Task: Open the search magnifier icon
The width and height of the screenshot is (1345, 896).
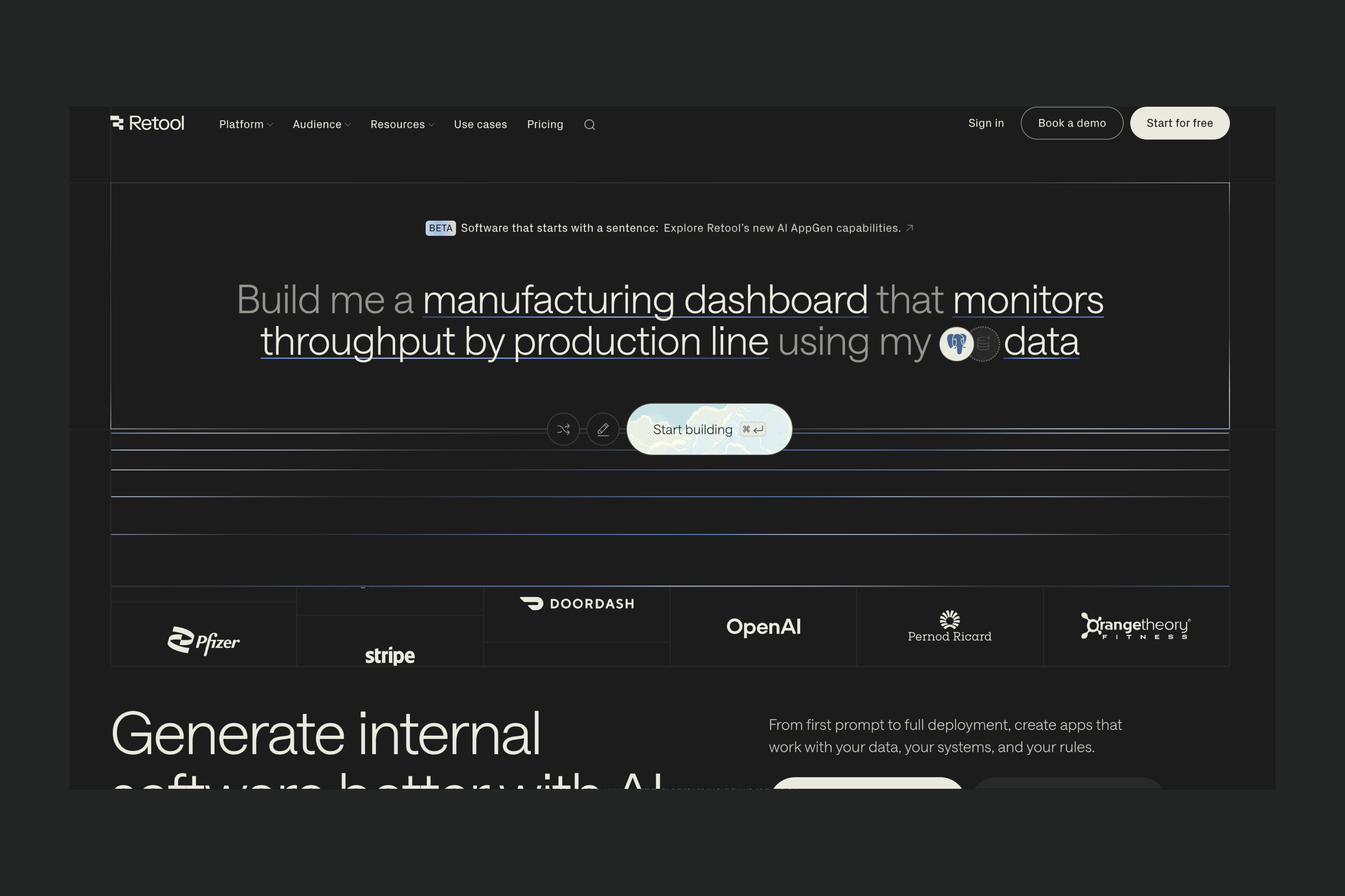Action: click(589, 125)
